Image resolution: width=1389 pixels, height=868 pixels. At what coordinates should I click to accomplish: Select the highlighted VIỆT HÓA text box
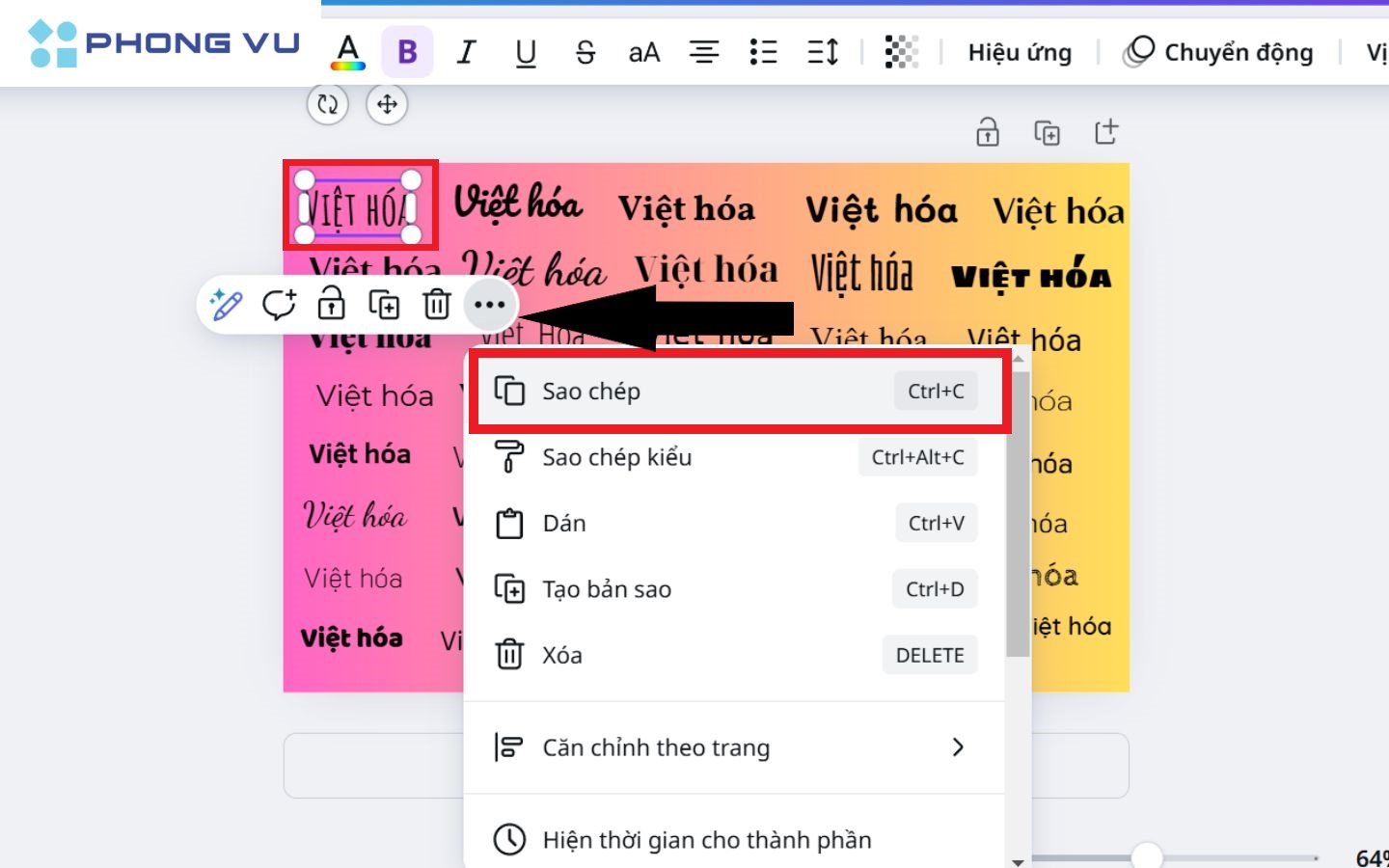[358, 207]
